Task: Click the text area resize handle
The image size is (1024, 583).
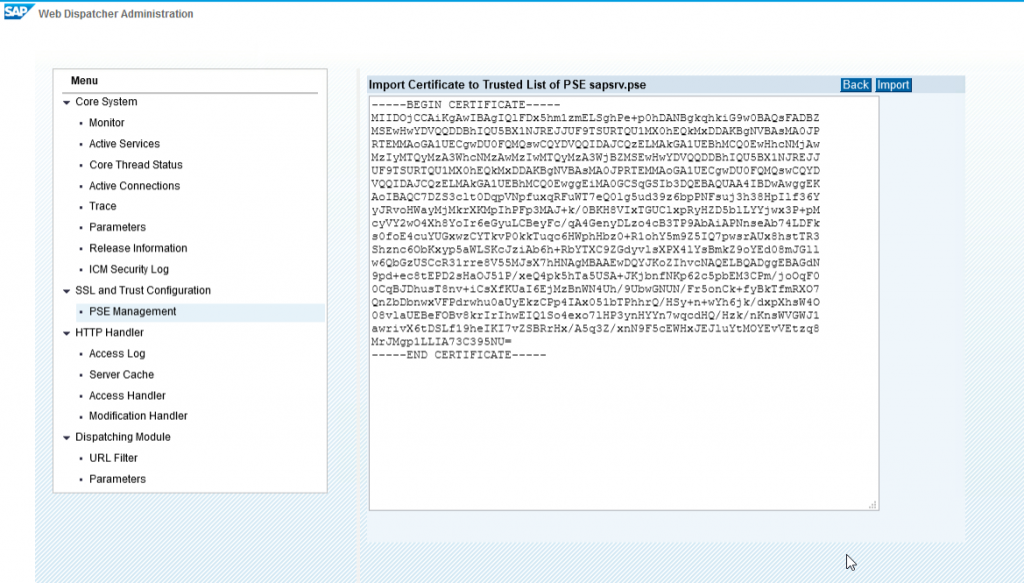Action: 872,505
